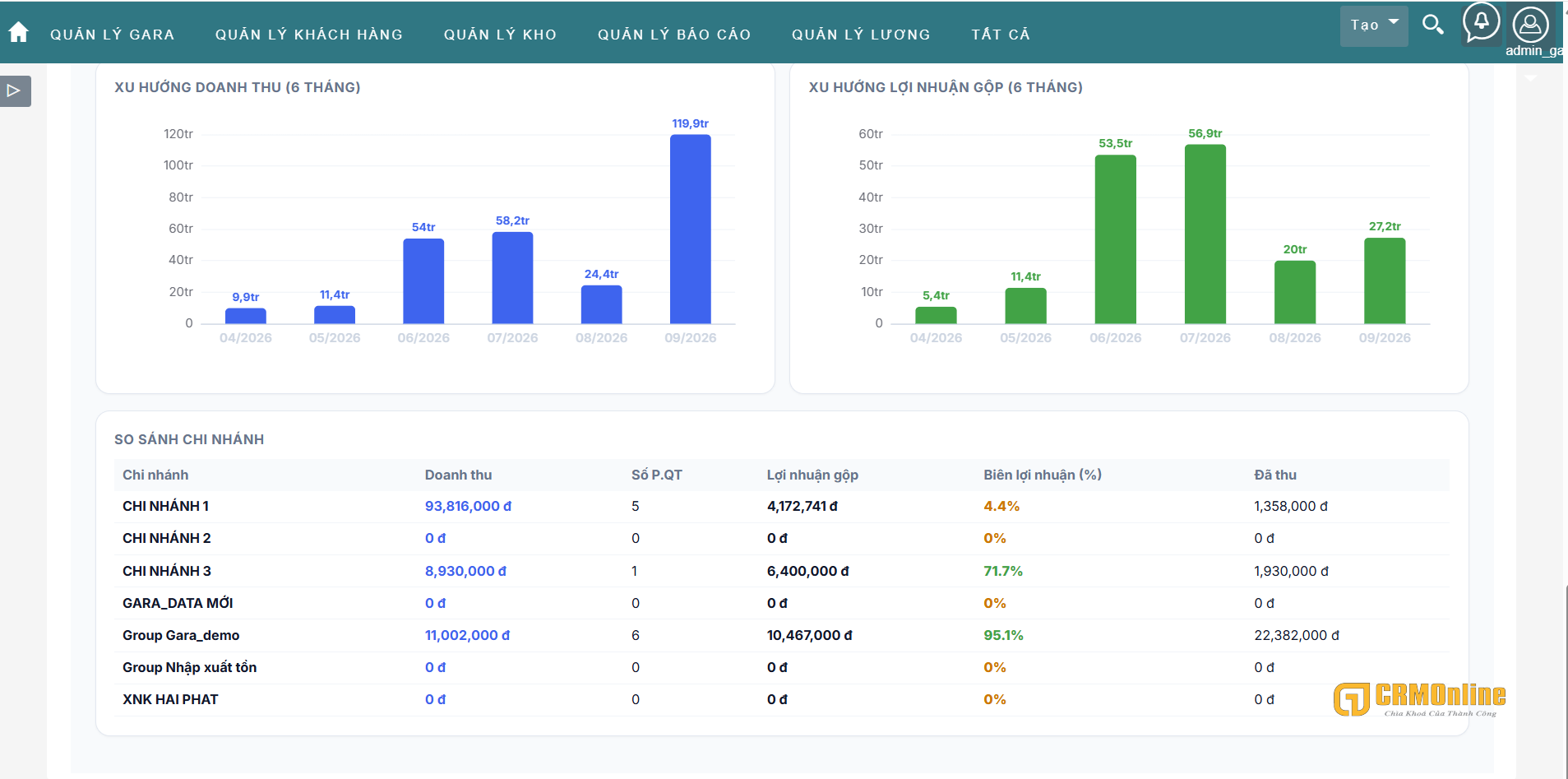The height and width of the screenshot is (779, 1568).
Task: Click the Lợi nhuận gộp column header
Action: pyautogui.click(x=812, y=475)
